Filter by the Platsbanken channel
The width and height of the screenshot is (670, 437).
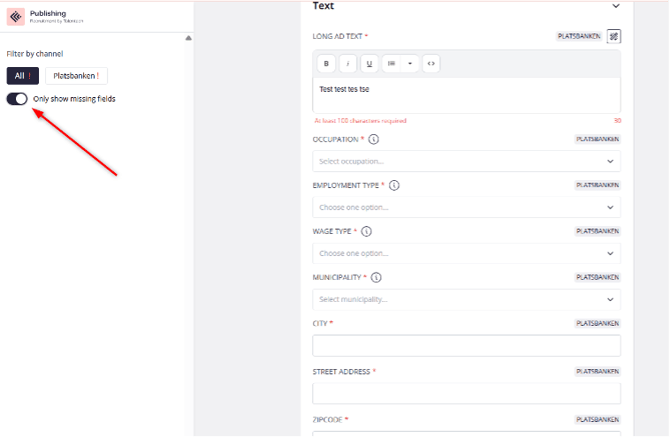[76, 75]
